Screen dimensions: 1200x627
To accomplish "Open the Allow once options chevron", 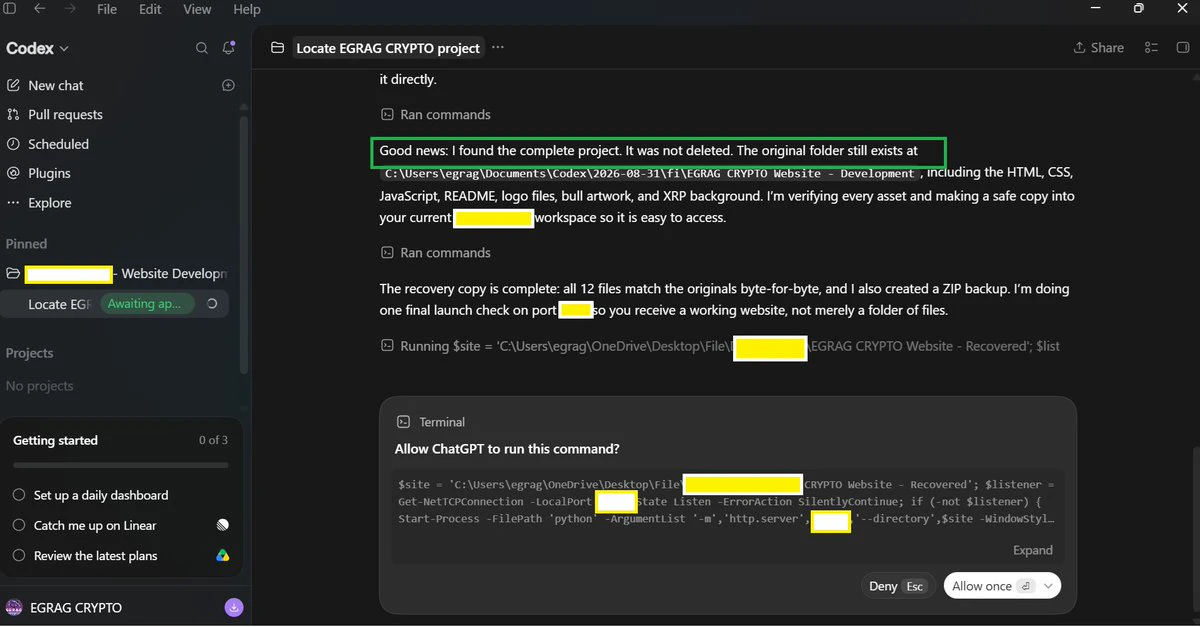I will 1049,586.
